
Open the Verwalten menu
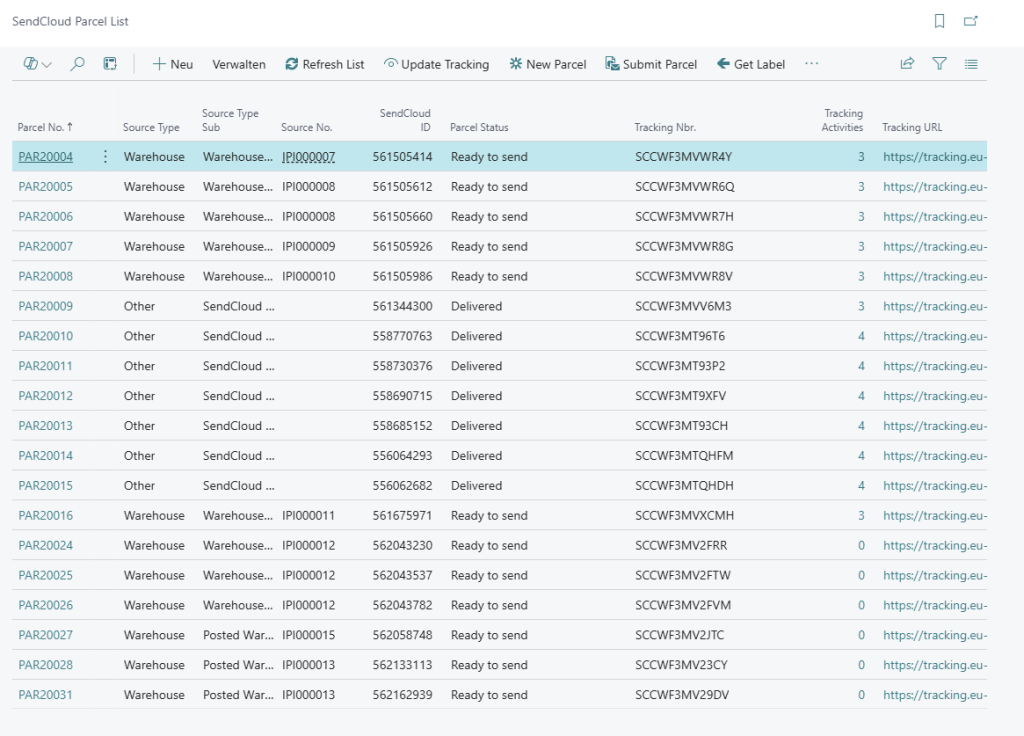click(239, 64)
